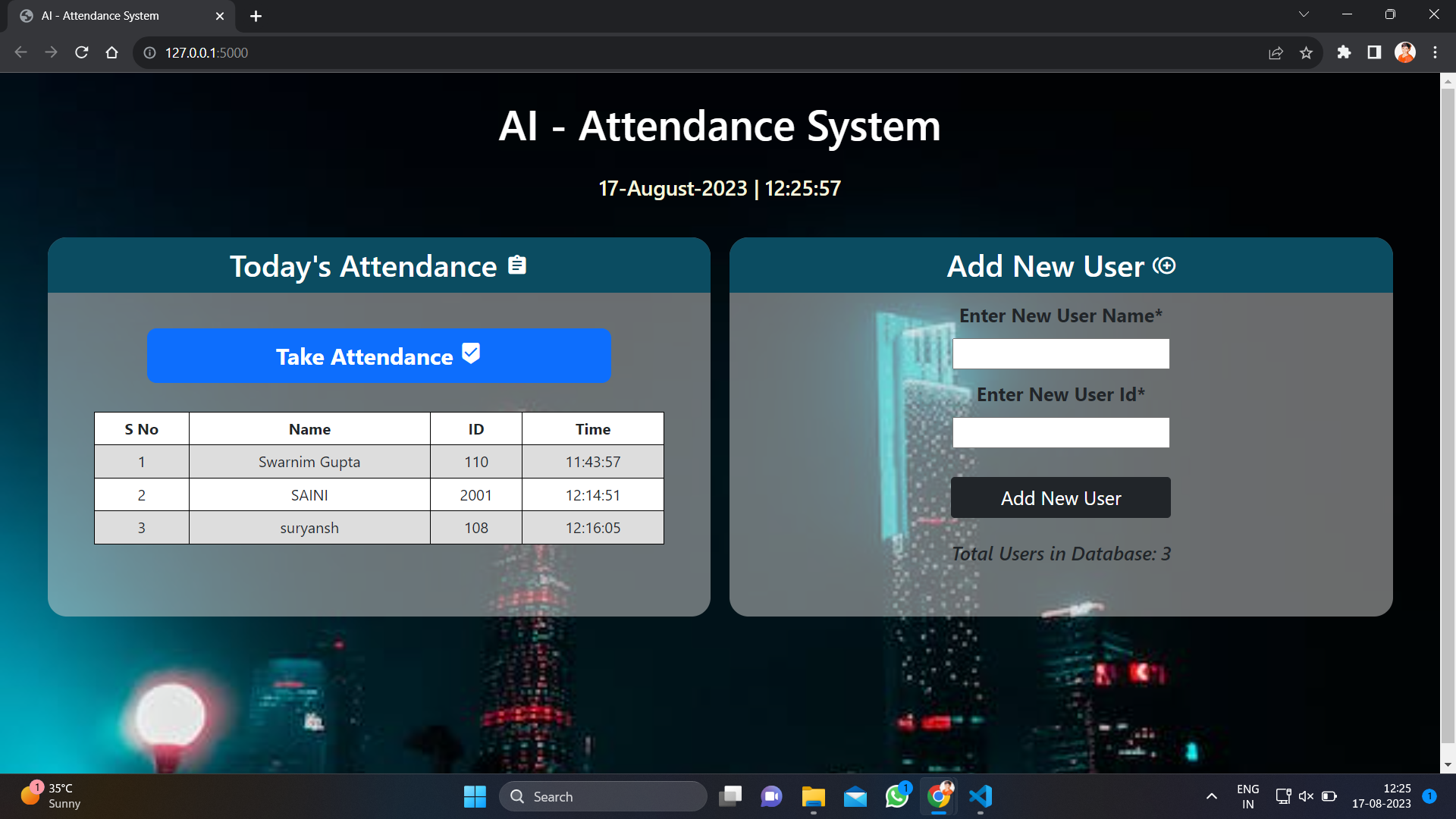Screen dimensions: 1456x819
Task: Click the share icon in the address bar
Action: [x=1276, y=52]
